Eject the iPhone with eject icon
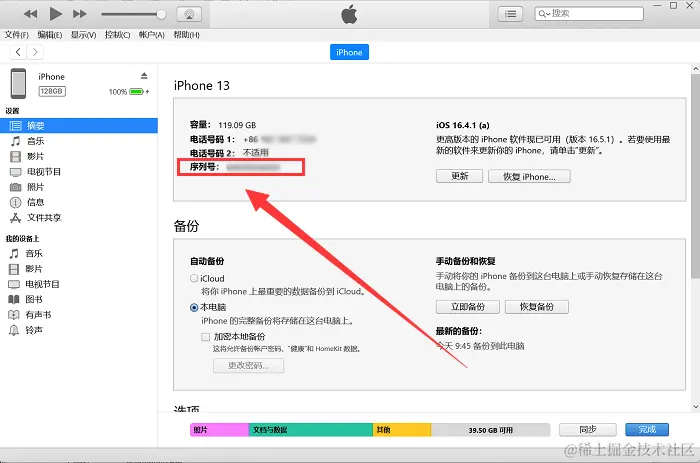The height and width of the screenshot is (463, 700). click(x=144, y=76)
